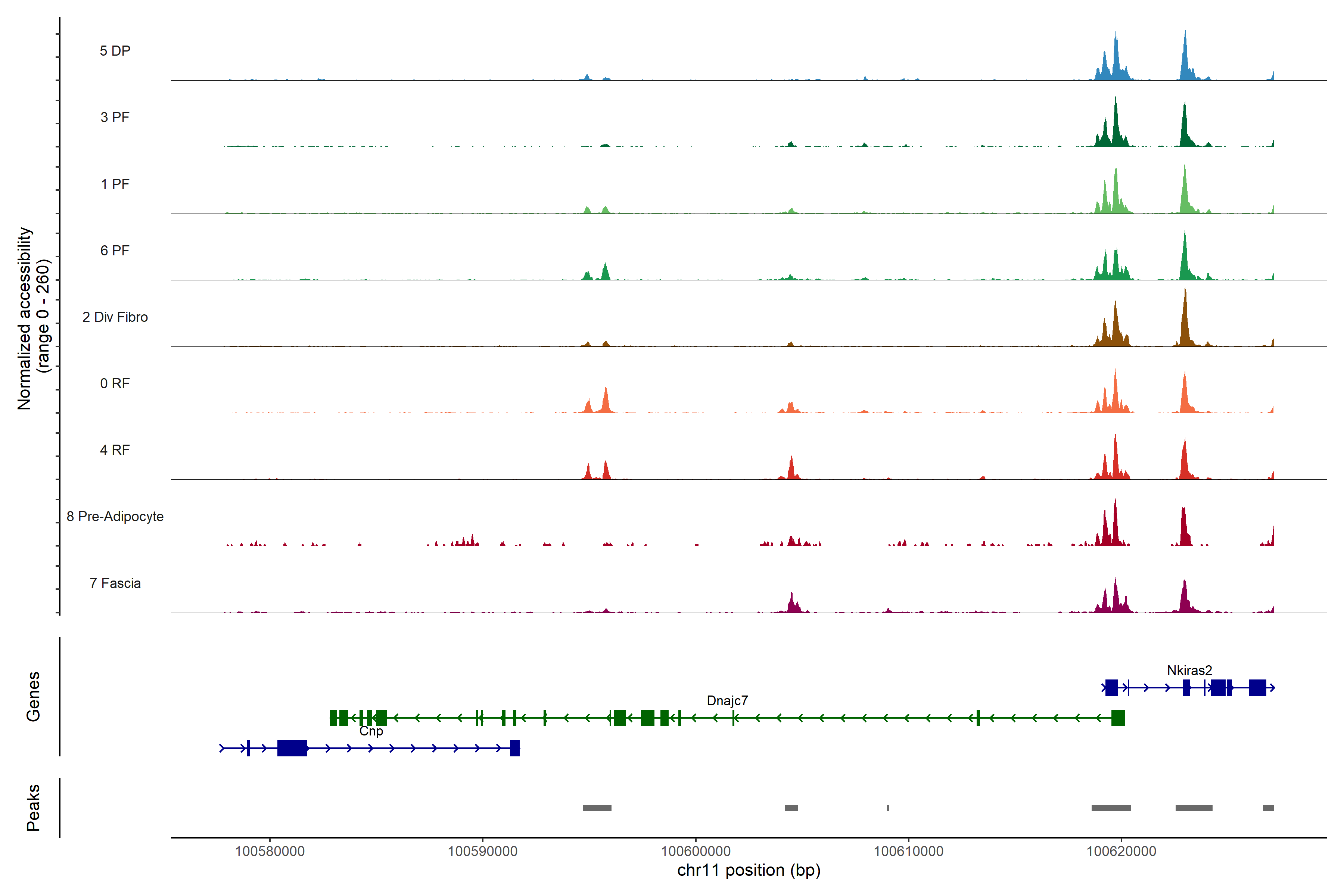Click the large Cnp exon block
The height and width of the screenshot is (896, 1344).
coord(292,748)
